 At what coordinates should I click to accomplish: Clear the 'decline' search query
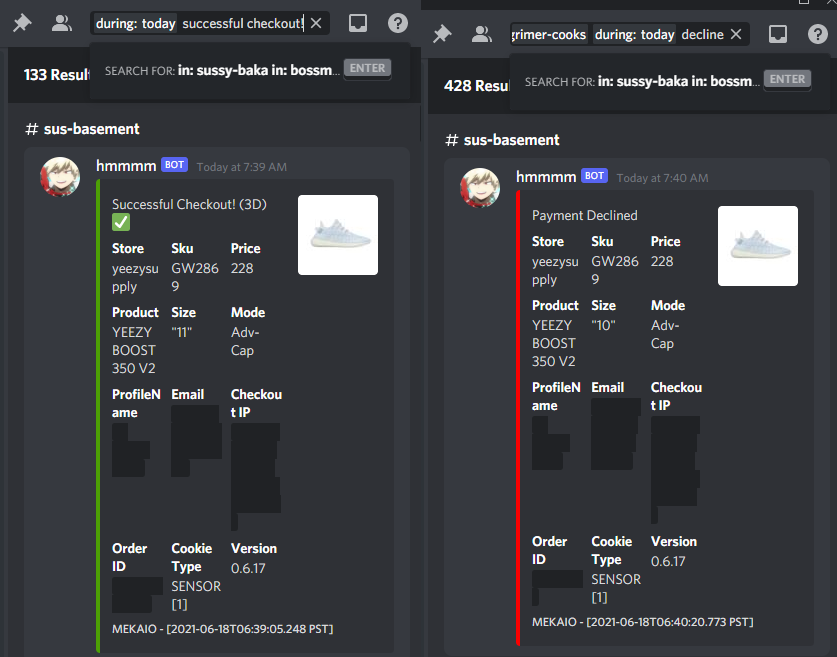coord(736,34)
